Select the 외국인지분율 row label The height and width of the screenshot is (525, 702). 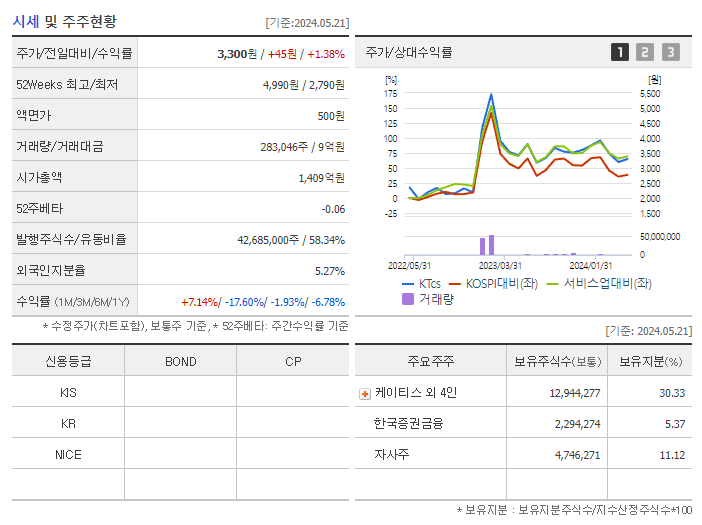(x=51, y=270)
